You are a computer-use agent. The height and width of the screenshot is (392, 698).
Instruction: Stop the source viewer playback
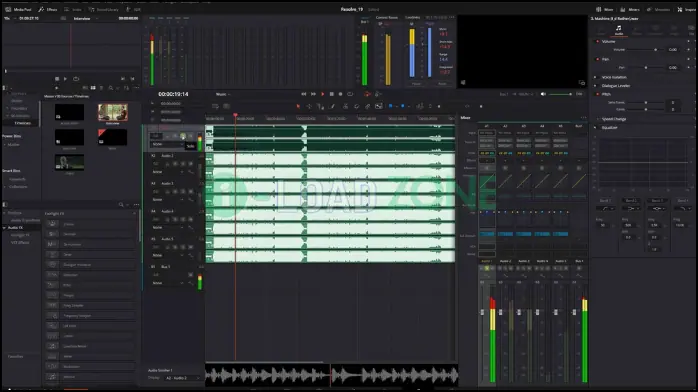(x=57, y=79)
